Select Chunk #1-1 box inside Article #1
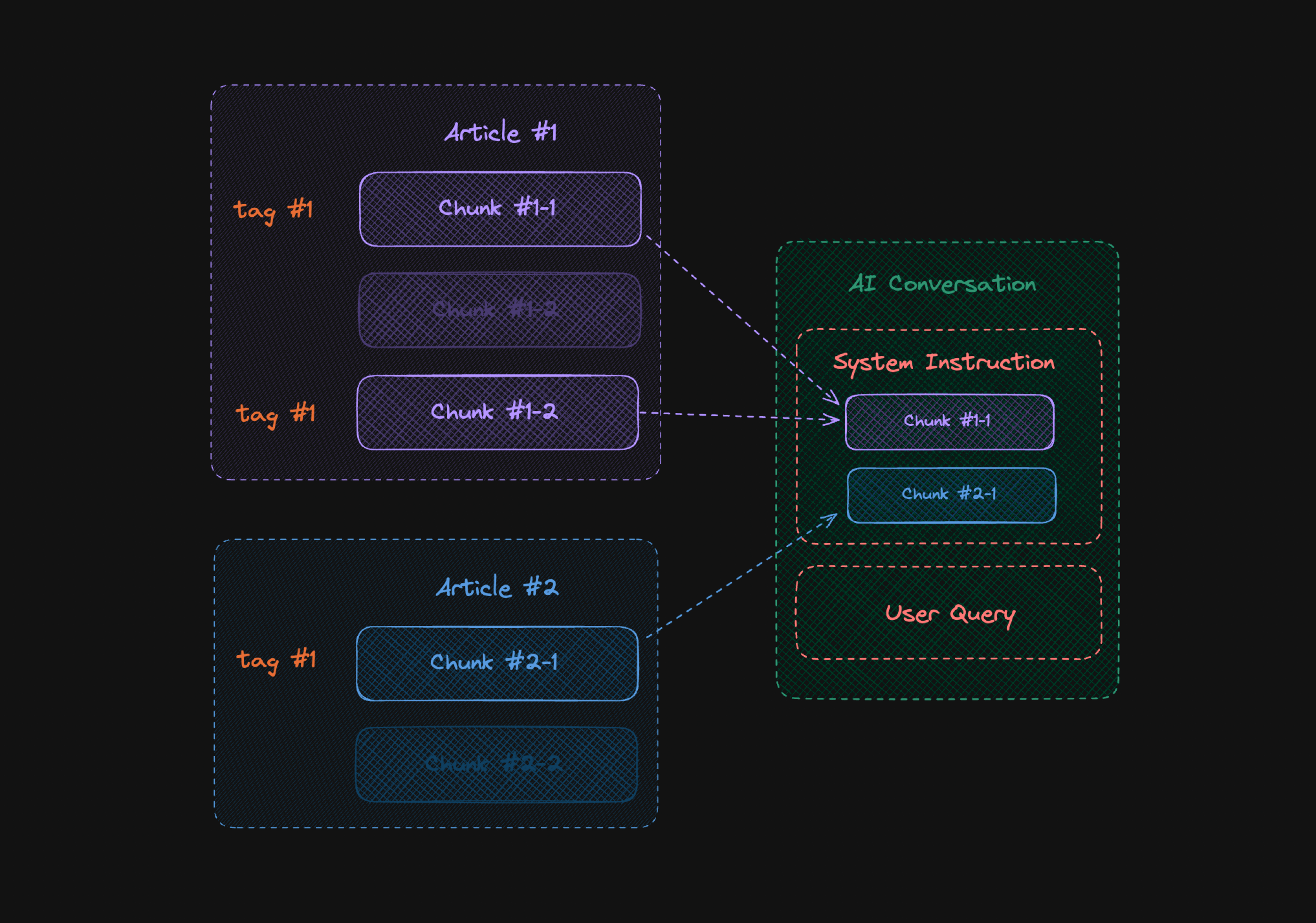The height and width of the screenshot is (923, 1316). (x=500, y=209)
